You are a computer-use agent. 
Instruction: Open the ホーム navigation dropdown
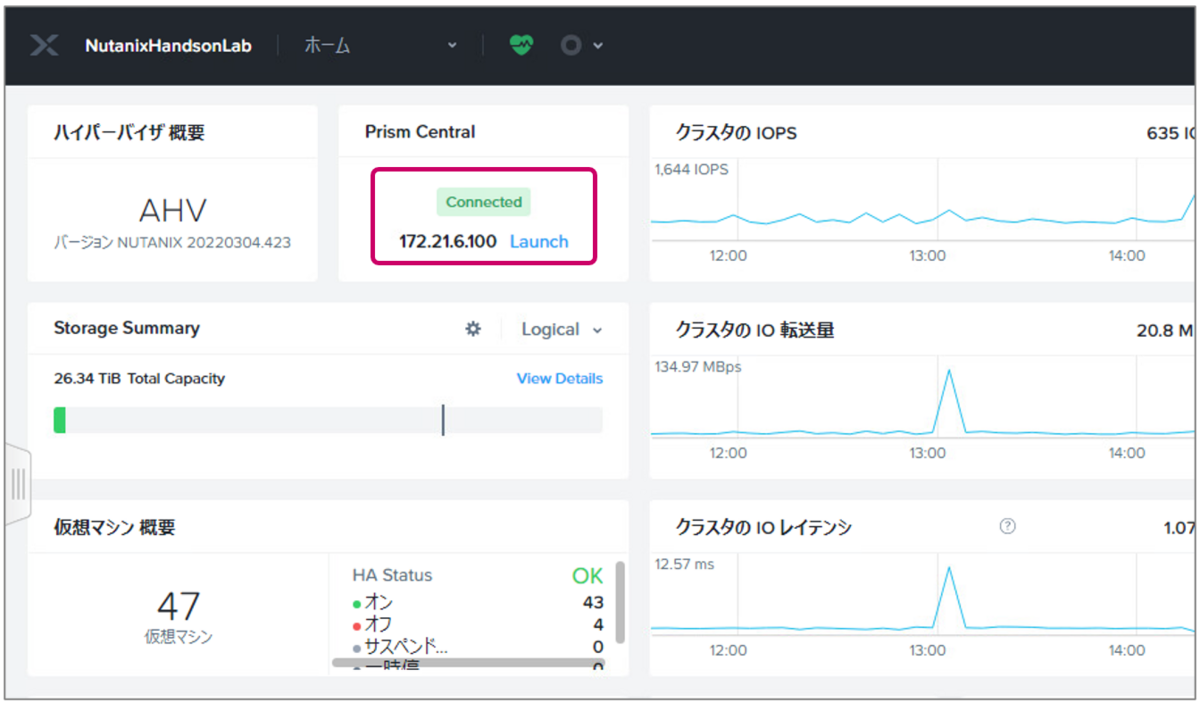[380, 45]
